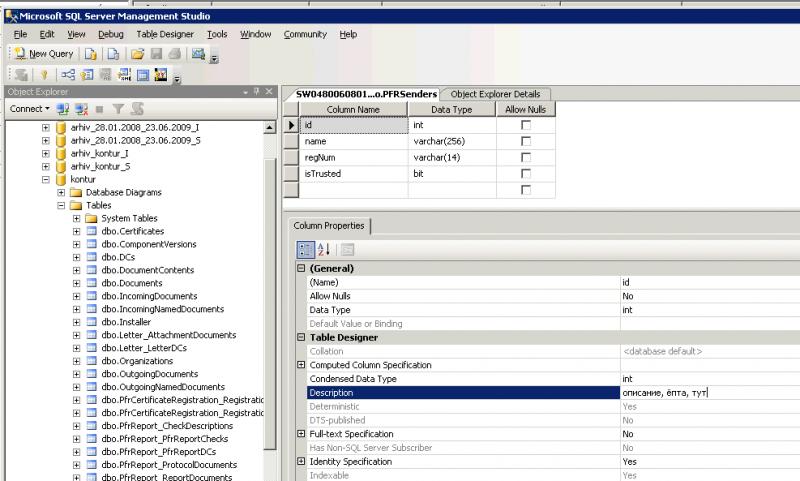This screenshot has height=481, width=800.
Task: Open the Debug menu
Action: (111, 34)
